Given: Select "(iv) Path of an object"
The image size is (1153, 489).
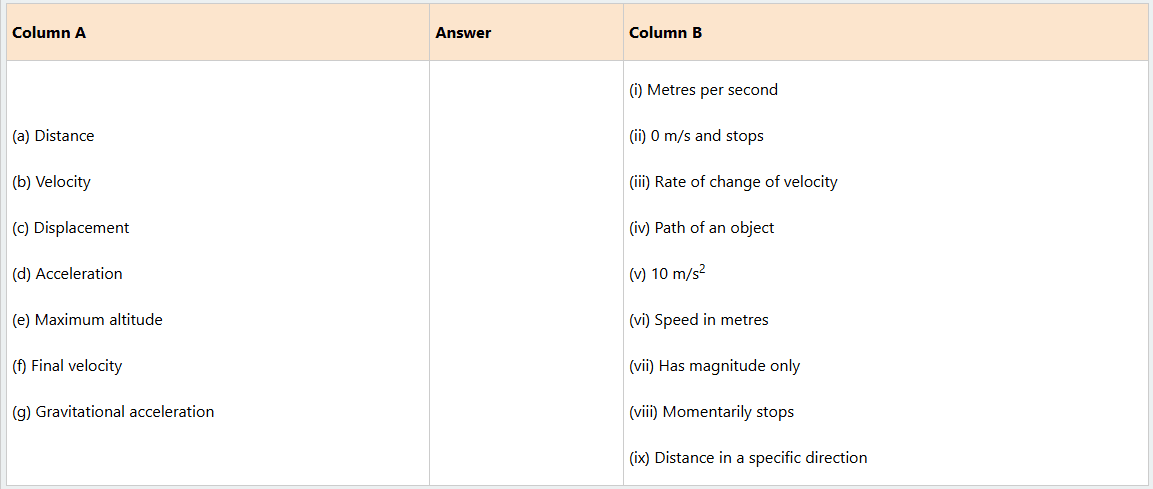Looking at the screenshot, I should tap(701, 228).
